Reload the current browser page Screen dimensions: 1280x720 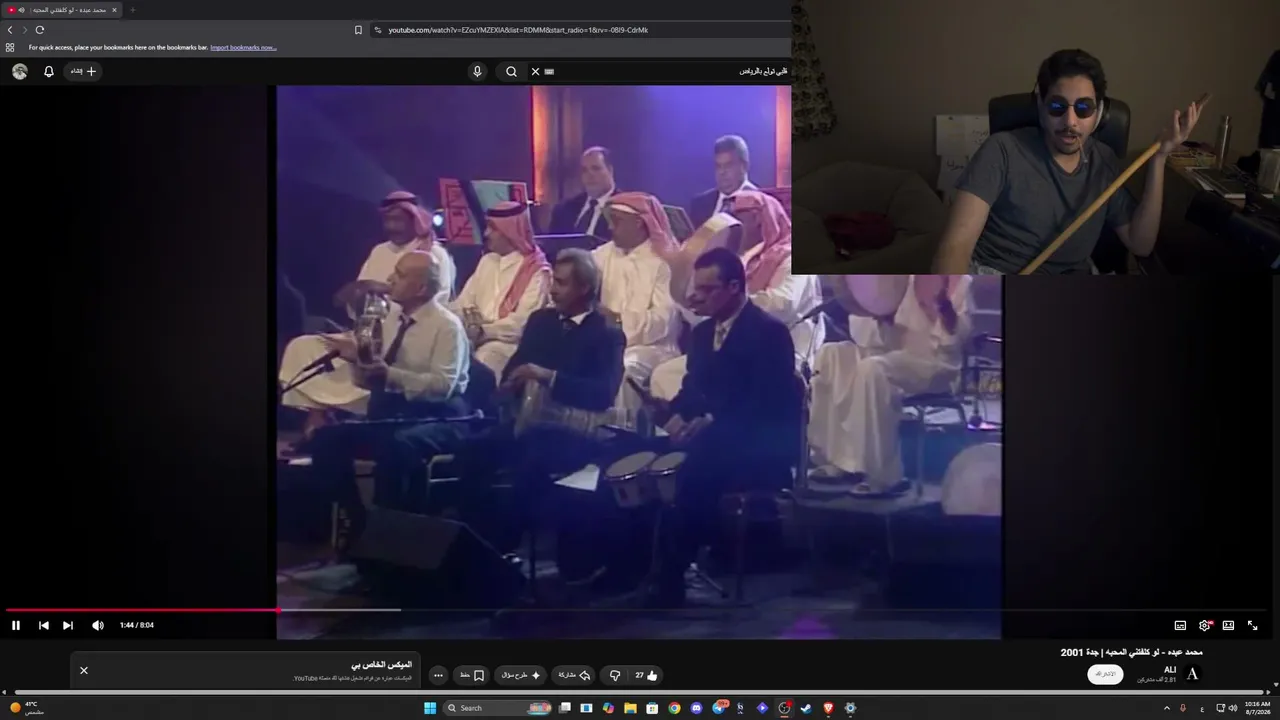(39, 30)
